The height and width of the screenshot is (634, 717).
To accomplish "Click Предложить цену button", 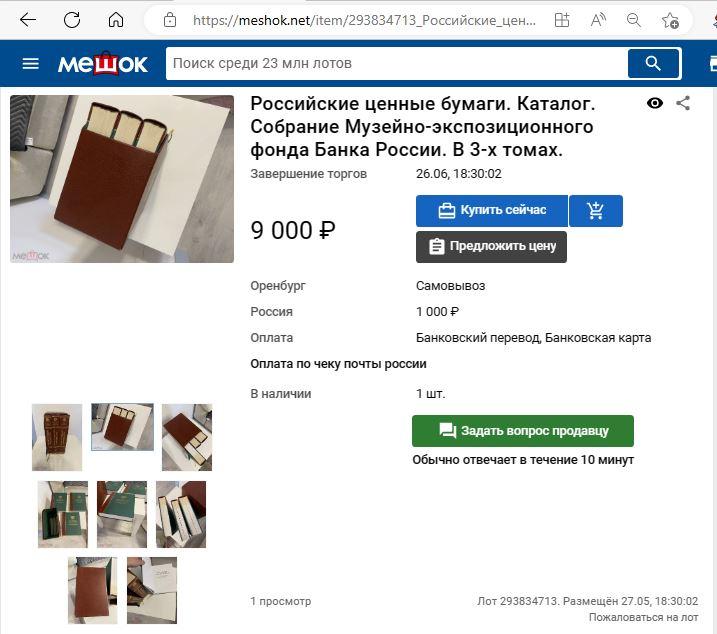I will 491,247.
